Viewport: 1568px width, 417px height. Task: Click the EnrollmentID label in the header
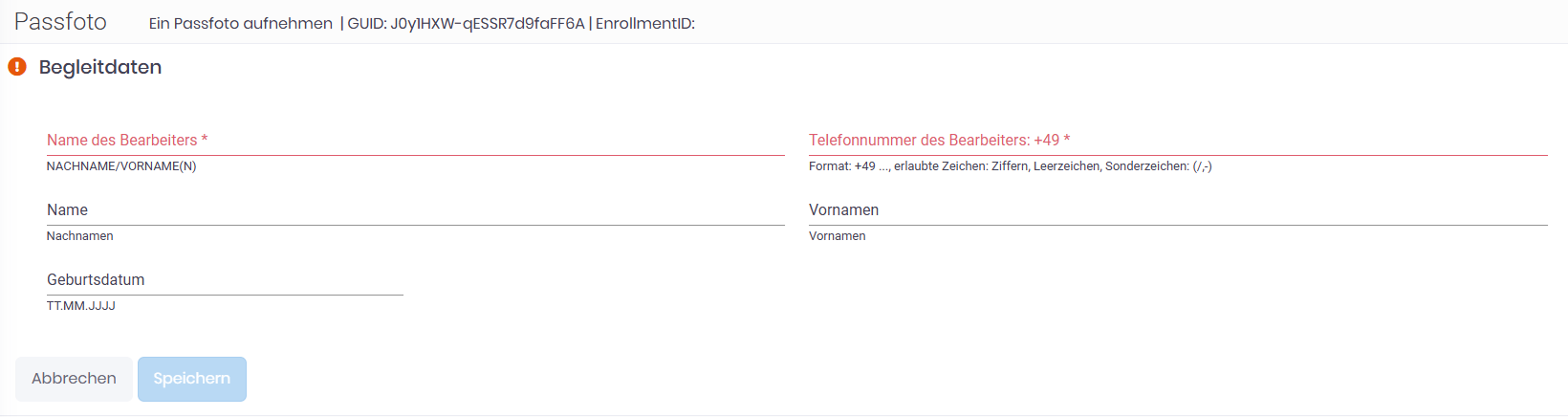(x=645, y=24)
